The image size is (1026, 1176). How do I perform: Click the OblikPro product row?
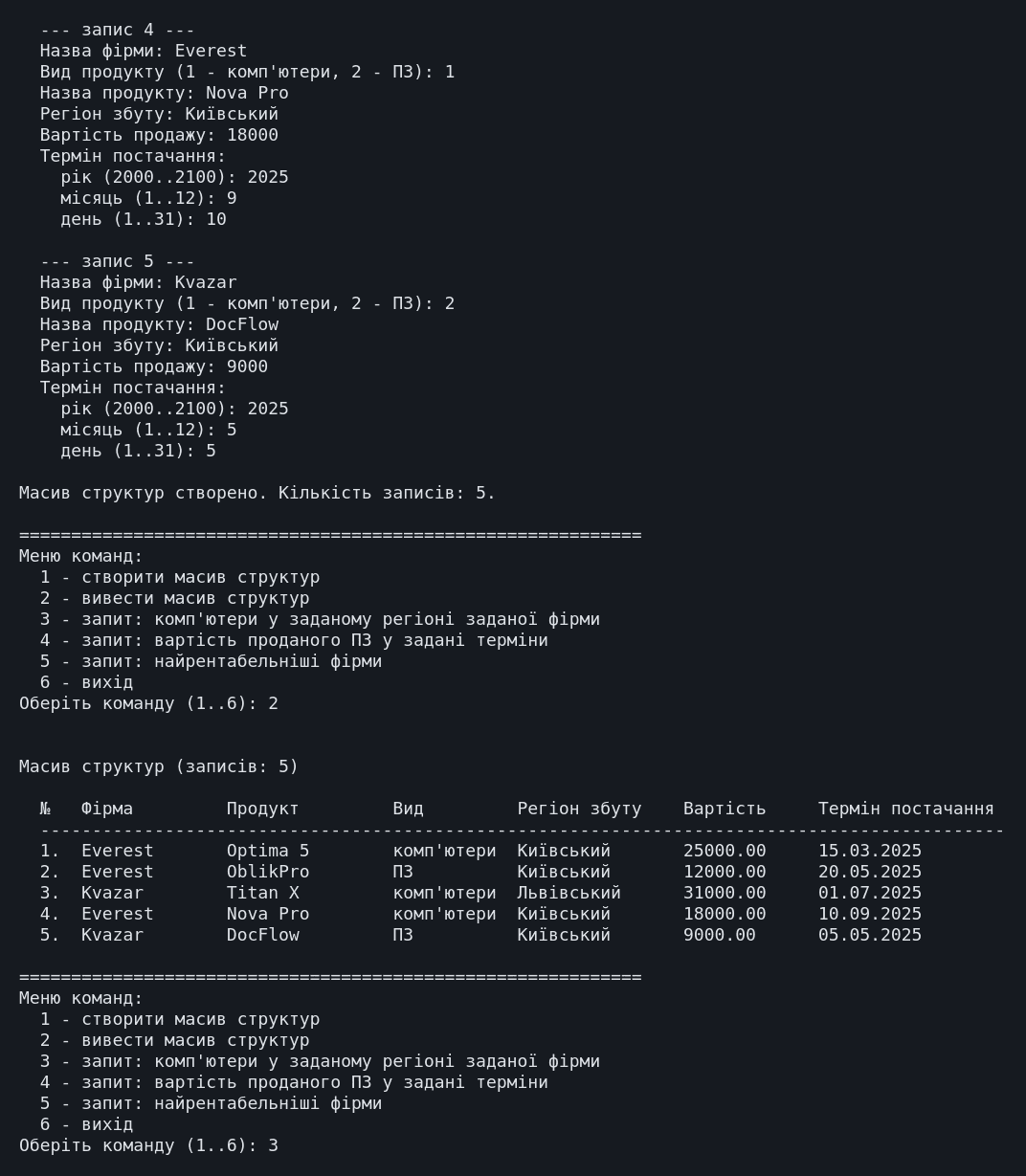[x=480, y=872]
